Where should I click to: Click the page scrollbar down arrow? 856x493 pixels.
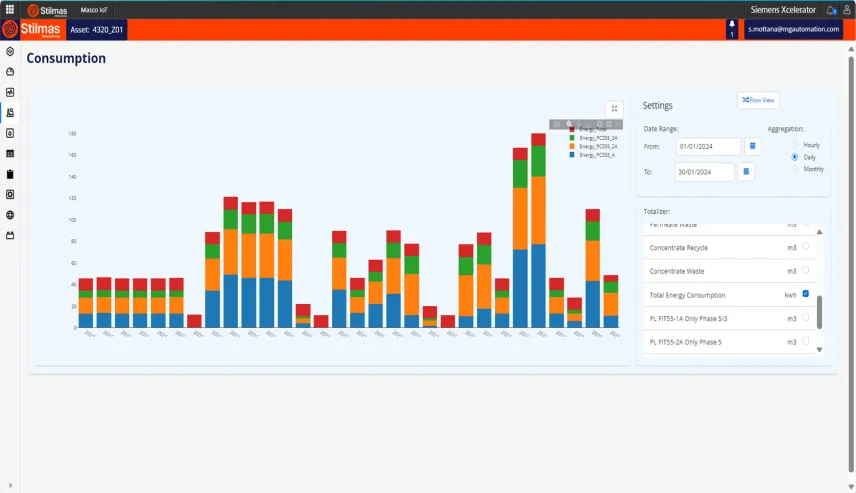(x=851, y=487)
